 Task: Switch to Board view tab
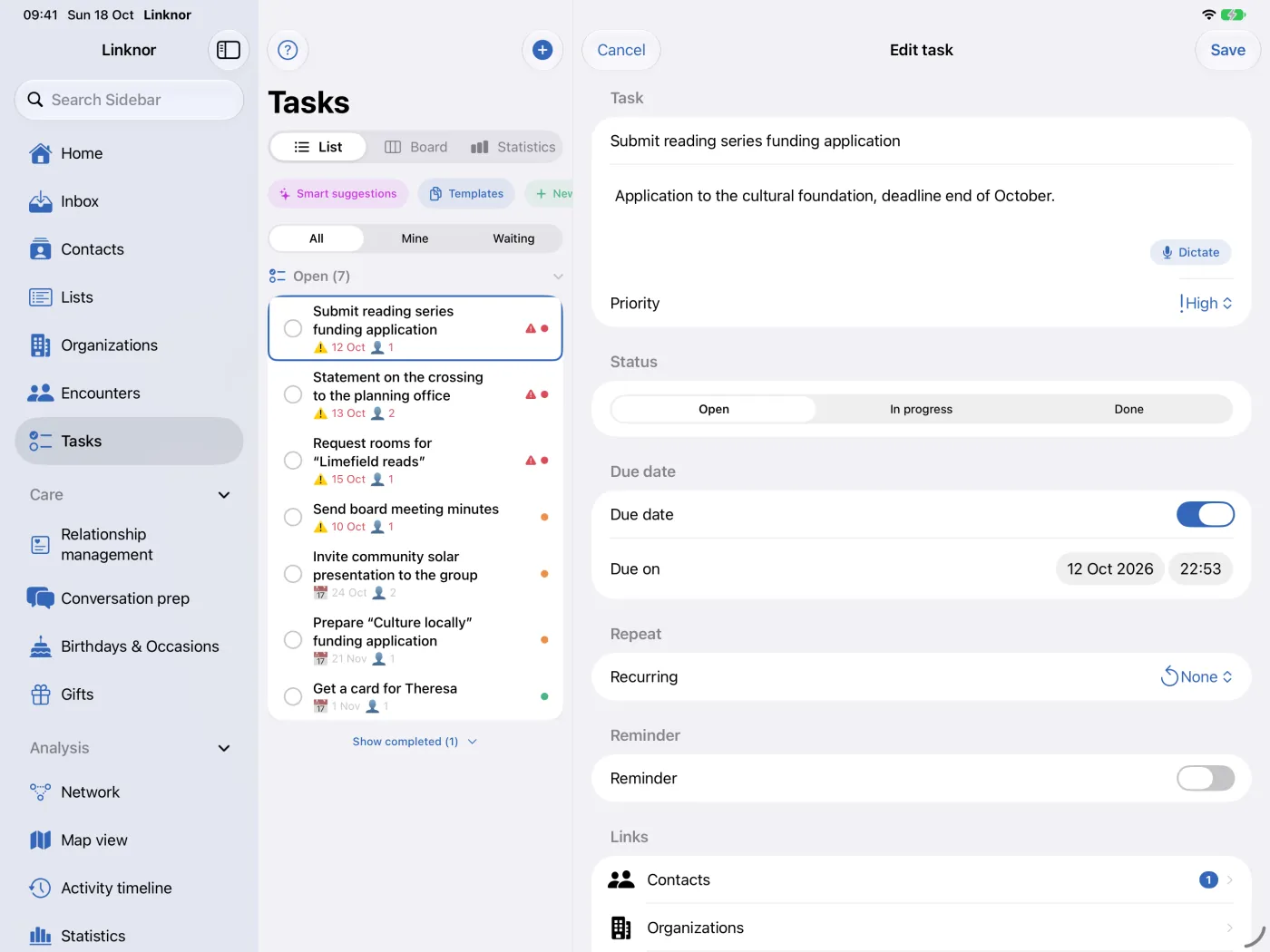[x=416, y=147]
